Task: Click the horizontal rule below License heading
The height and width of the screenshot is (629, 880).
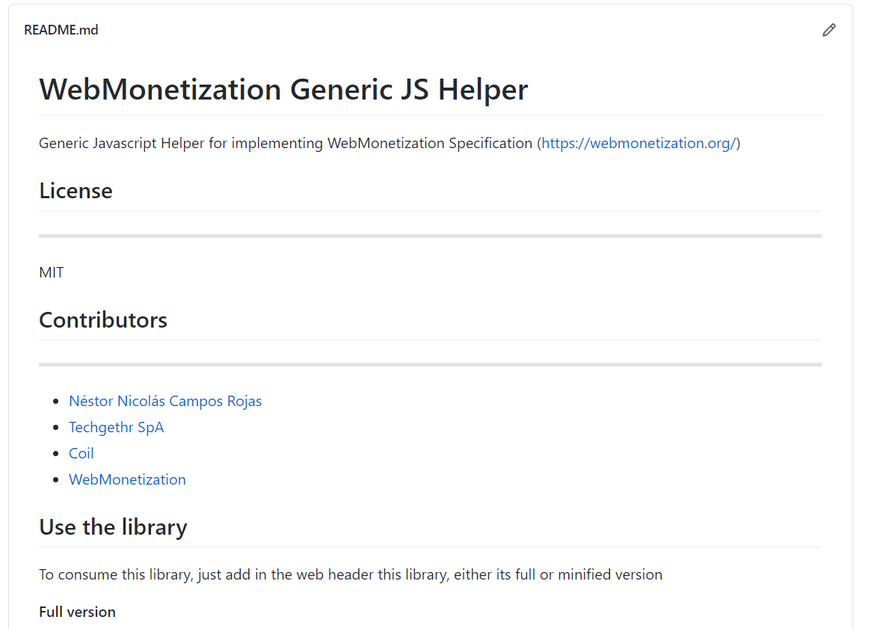Action: pos(430,236)
